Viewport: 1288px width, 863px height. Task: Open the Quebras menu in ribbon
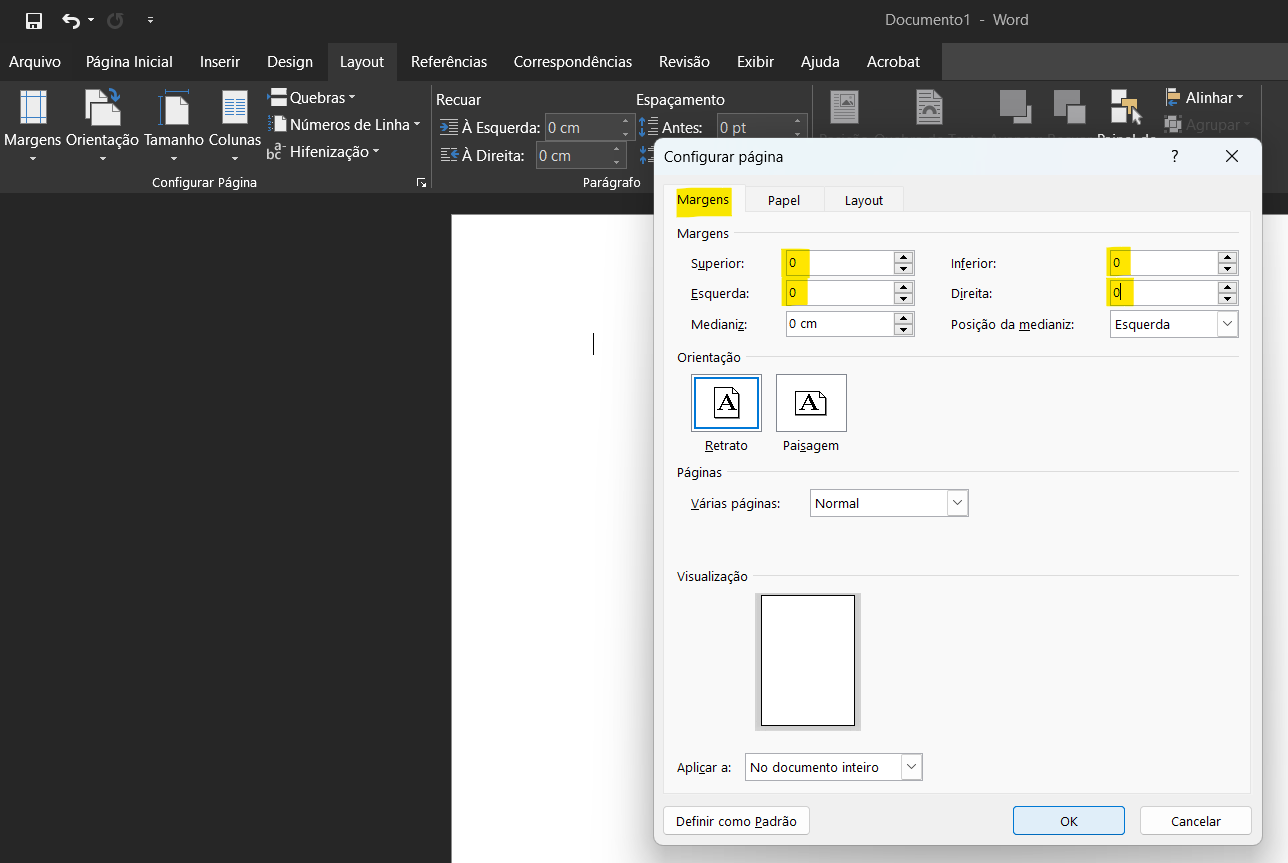312,98
